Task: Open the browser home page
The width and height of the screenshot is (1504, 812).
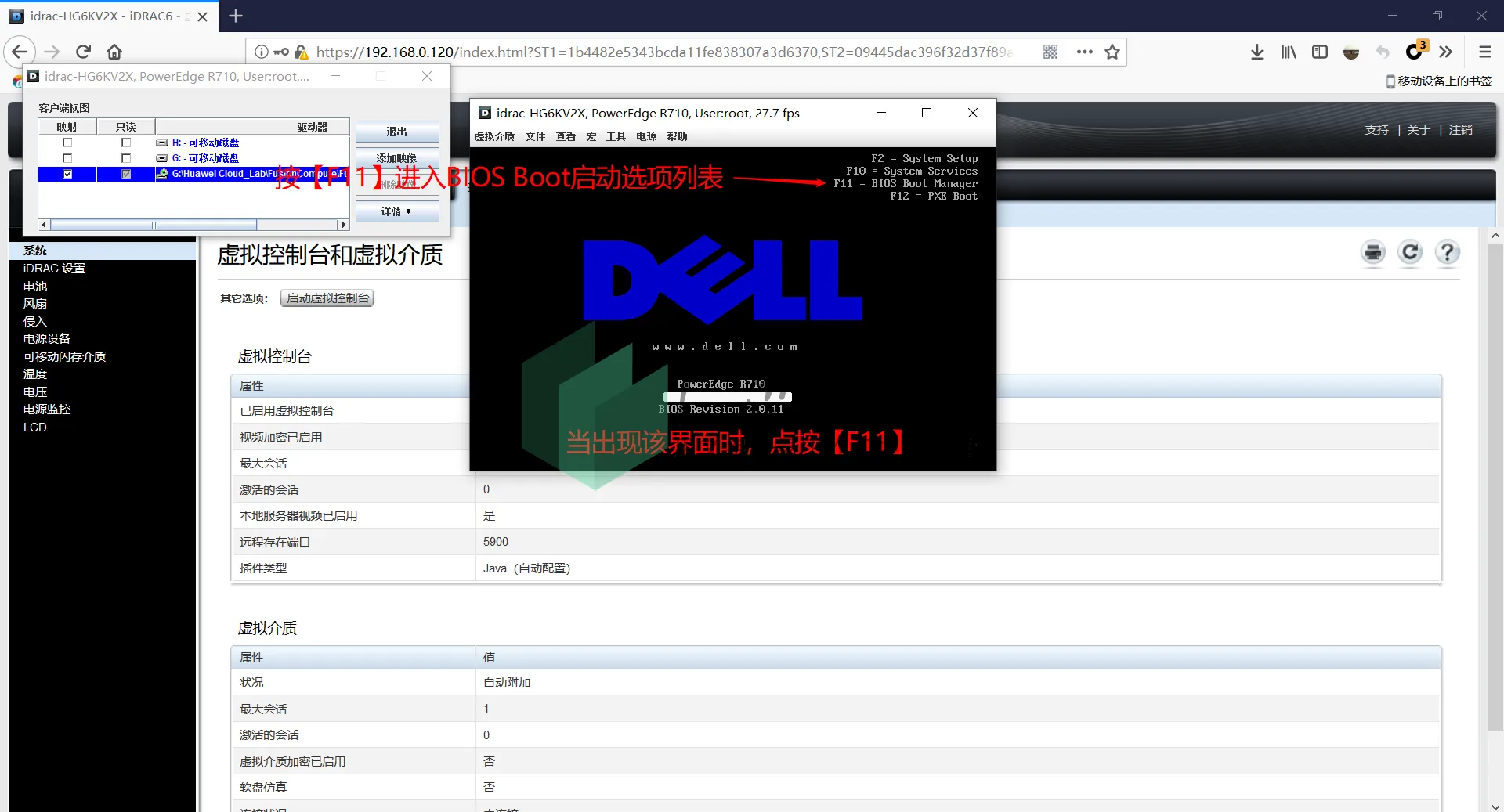Action: [x=114, y=52]
